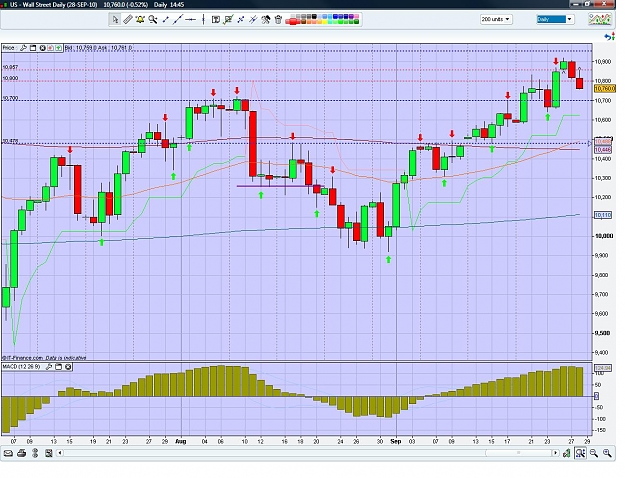Image resolution: width=625 pixels, height=478 pixels.
Task: Open the 200 units dropdown
Action: tap(496, 19)
